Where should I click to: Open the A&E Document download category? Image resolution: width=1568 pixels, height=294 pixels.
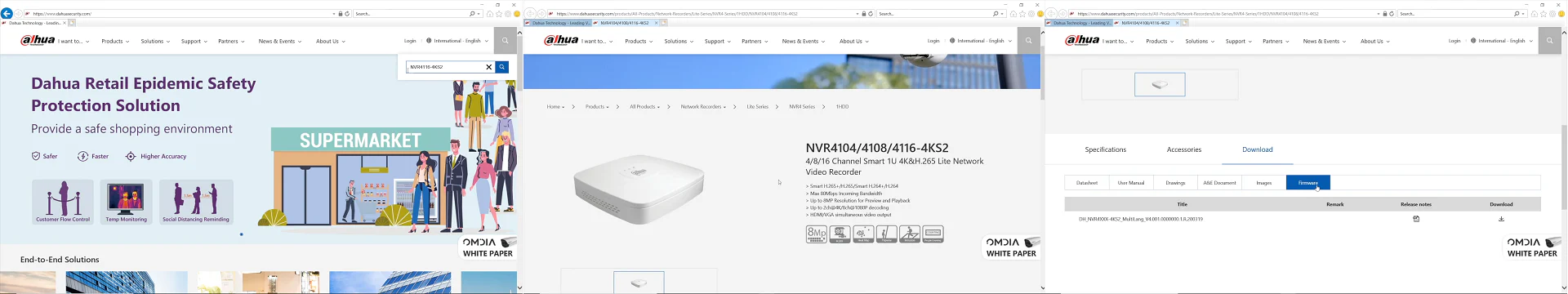[x=1219, y=183]
